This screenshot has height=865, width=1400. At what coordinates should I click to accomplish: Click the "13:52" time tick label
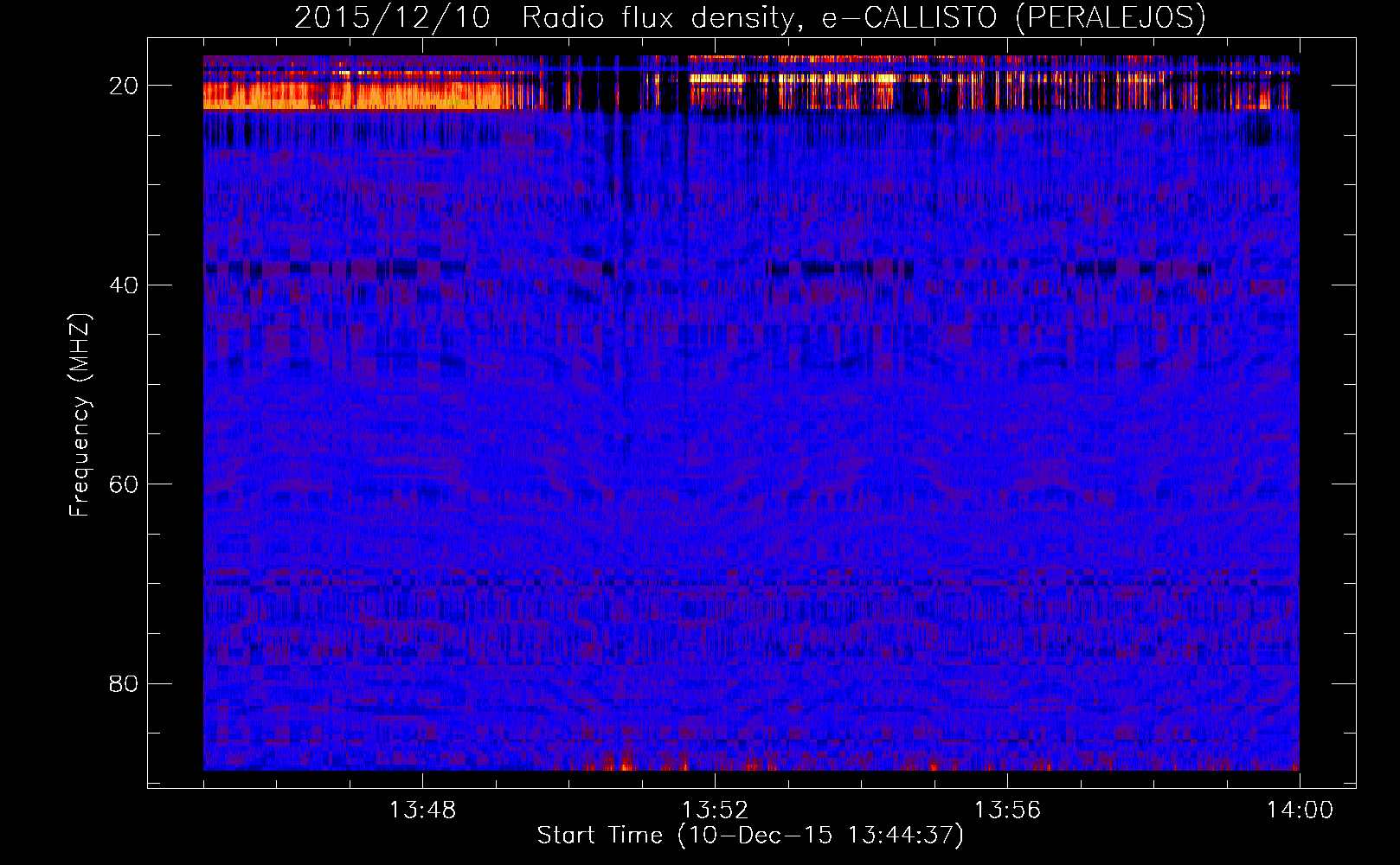coord(715,811)
